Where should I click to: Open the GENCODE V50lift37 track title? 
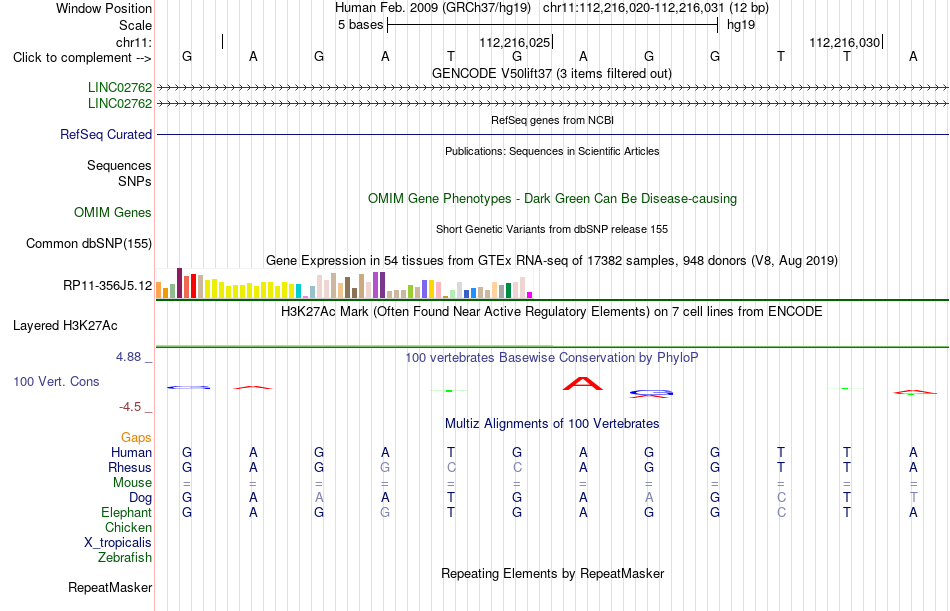click(x=551, y=73)
